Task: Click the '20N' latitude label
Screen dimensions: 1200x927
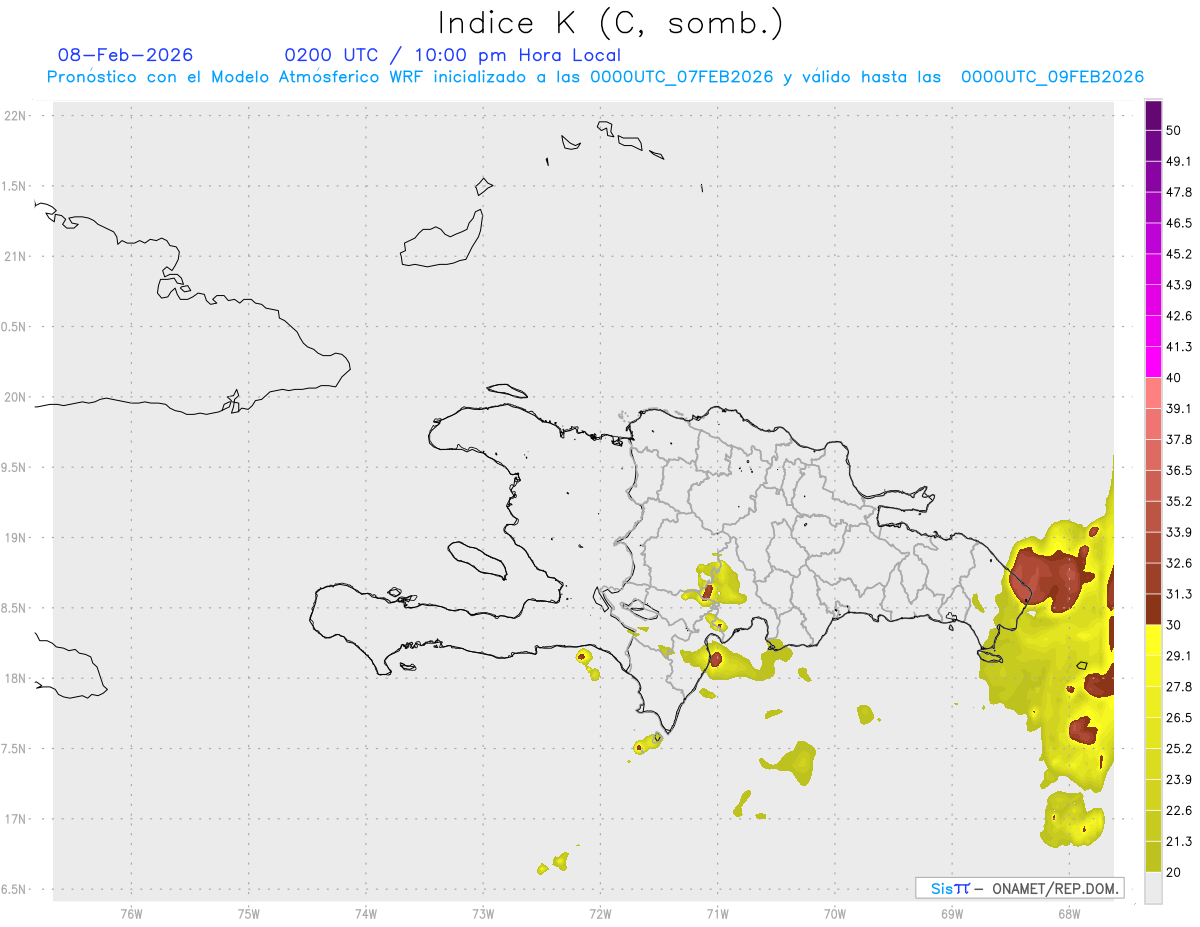Action: click(x=17, y=397)
